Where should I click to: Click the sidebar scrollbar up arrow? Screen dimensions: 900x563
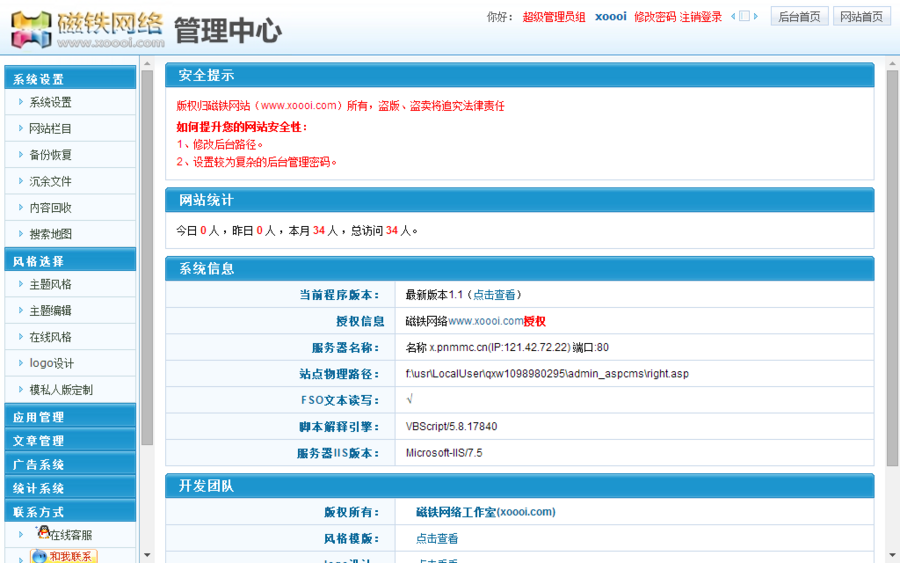(147, 64)
